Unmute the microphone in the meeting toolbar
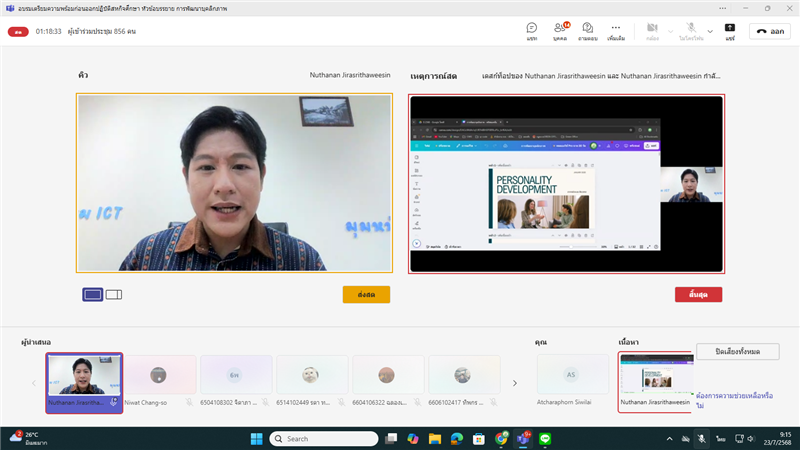Image resolution: width=800 pixels, height=450 pixels. pos(686,30)
